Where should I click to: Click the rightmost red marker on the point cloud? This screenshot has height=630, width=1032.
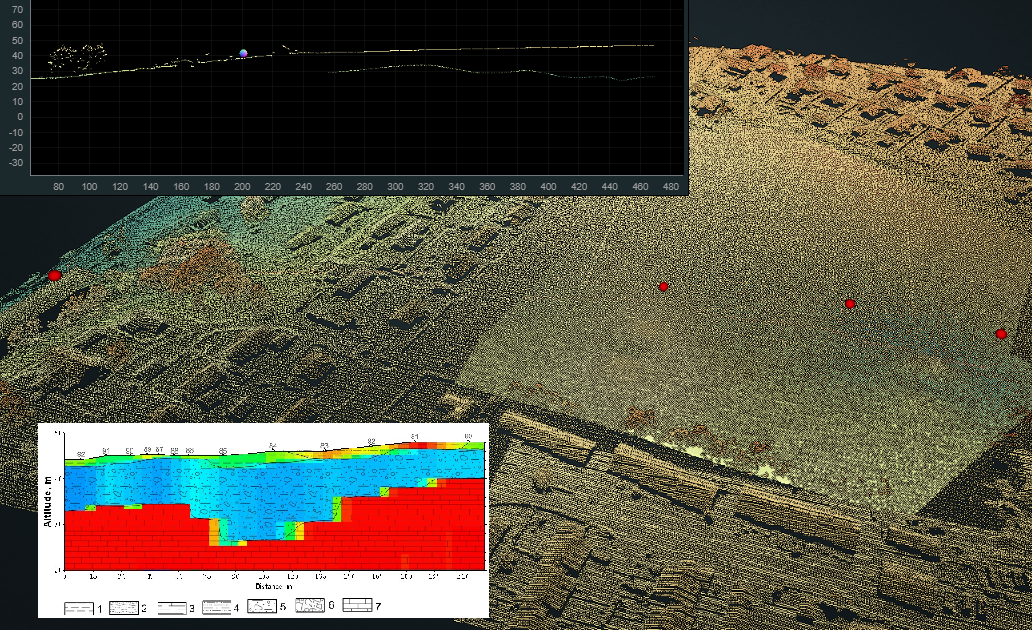1001,334
